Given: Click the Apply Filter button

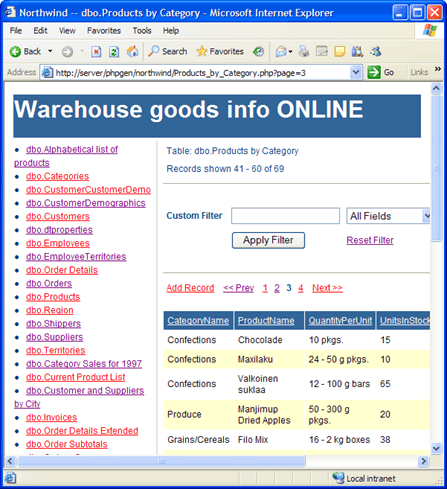Looking at the screenshot, I should pyautogui.click(x=268, y=240).
